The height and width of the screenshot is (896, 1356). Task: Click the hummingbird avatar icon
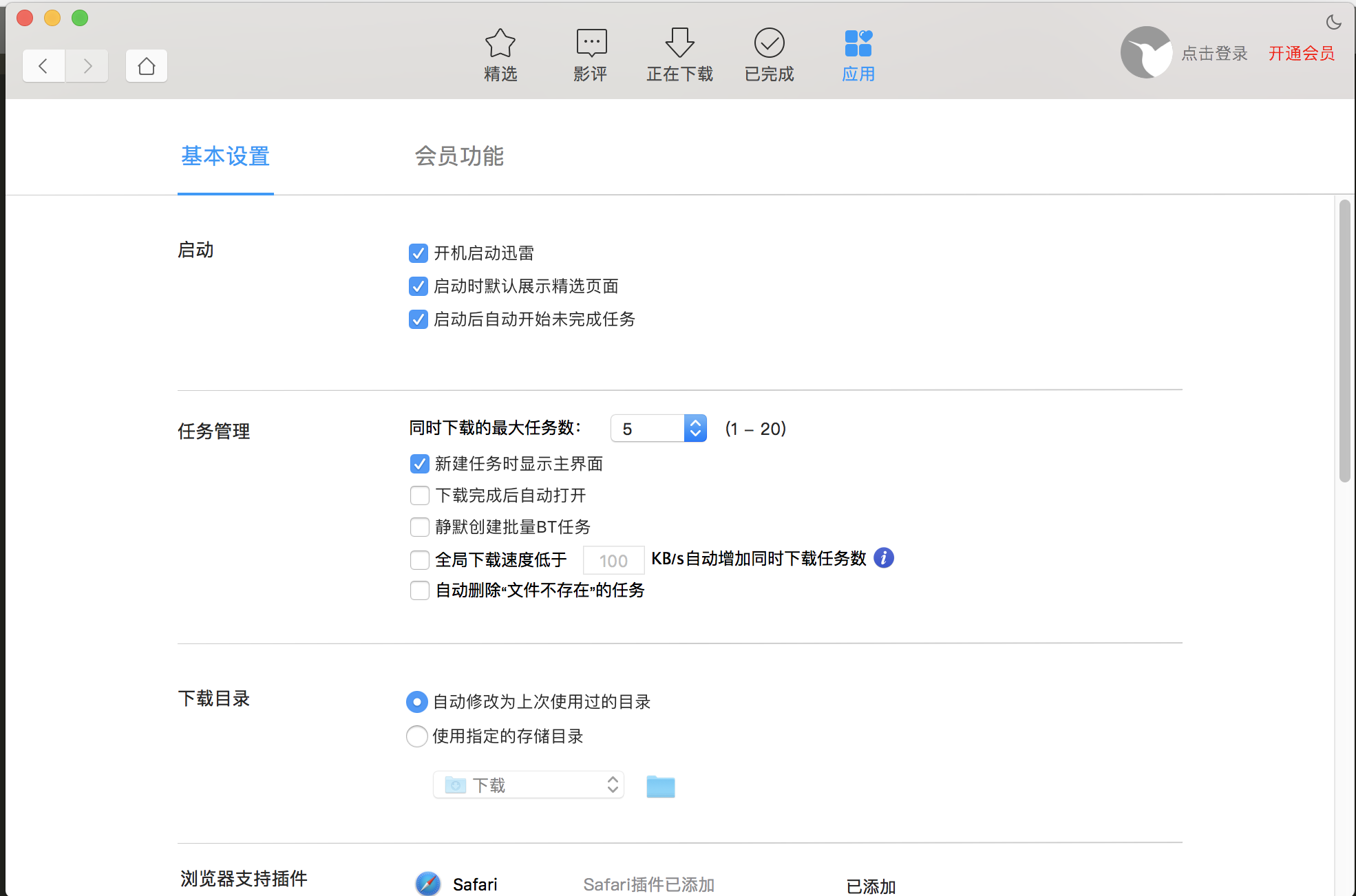point(1146,52)
